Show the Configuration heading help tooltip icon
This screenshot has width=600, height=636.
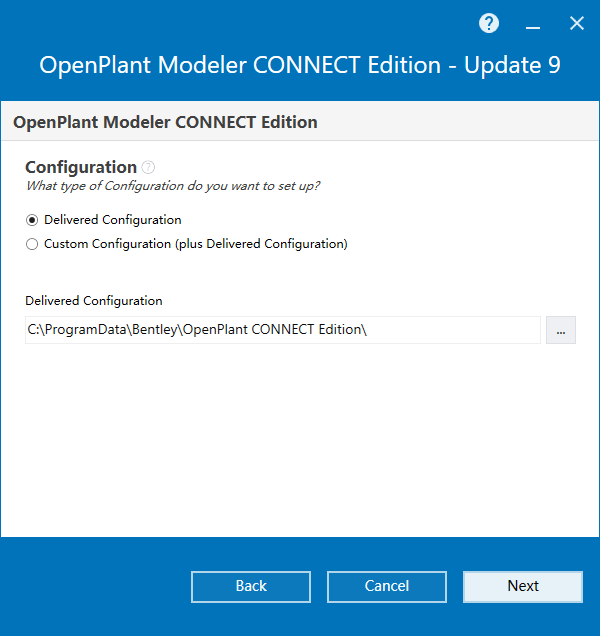point(148,167)
